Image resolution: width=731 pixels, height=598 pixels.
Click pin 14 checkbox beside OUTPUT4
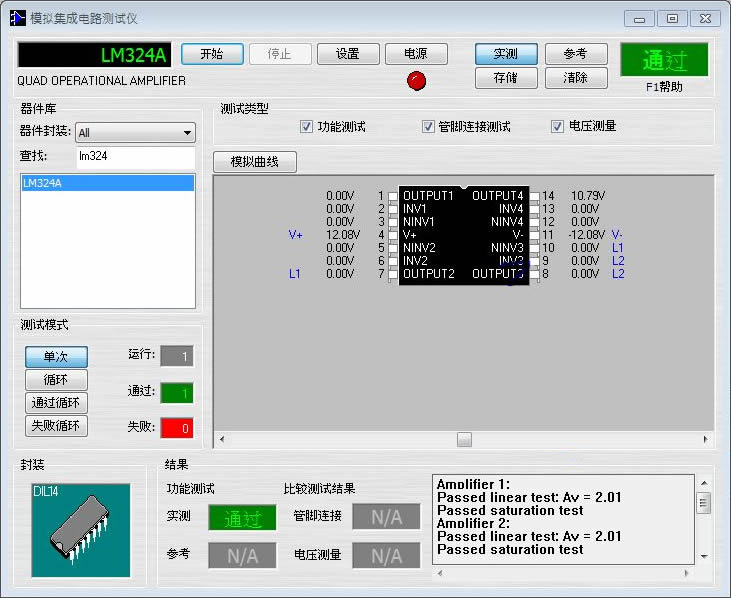pos(534,196)
